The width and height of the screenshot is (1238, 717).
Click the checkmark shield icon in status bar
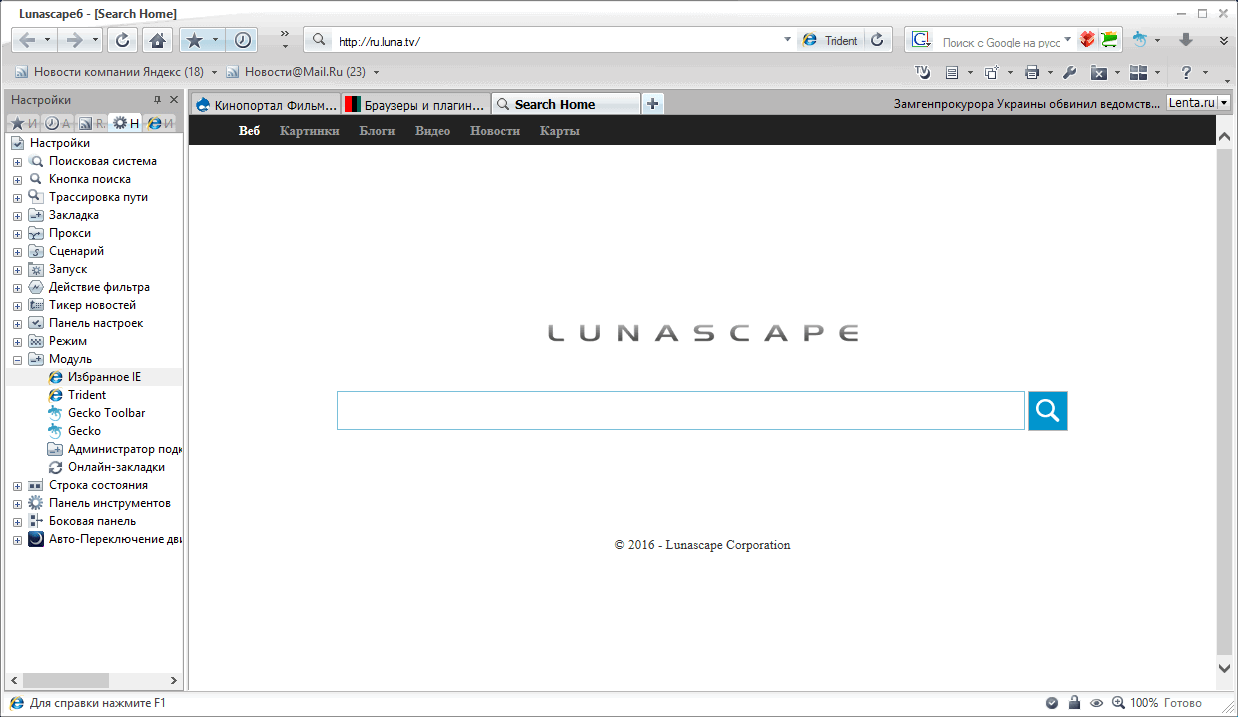[x=1052, y=703]
